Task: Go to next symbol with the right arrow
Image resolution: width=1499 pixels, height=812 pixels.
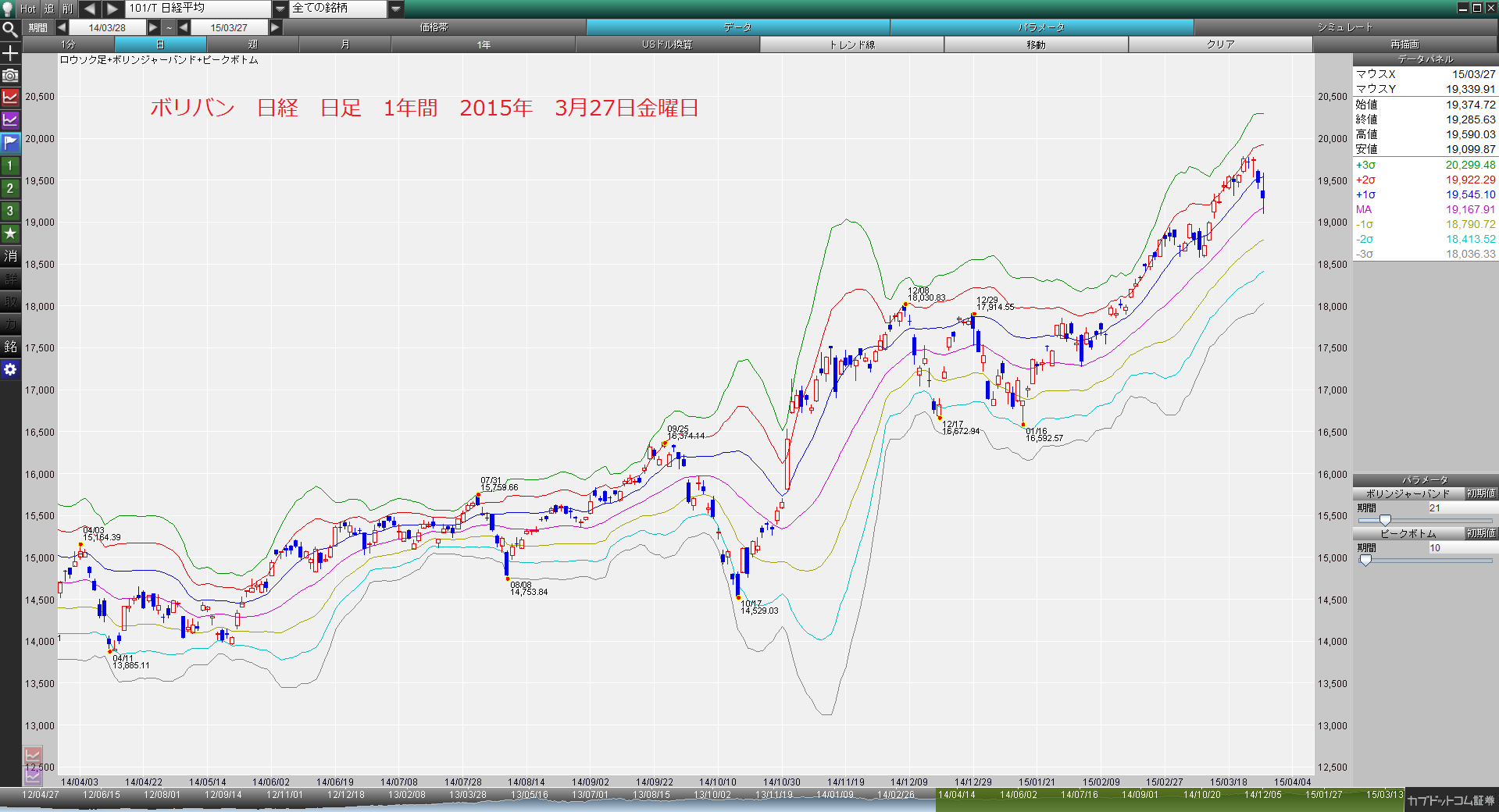Action: tap(112, 9)
